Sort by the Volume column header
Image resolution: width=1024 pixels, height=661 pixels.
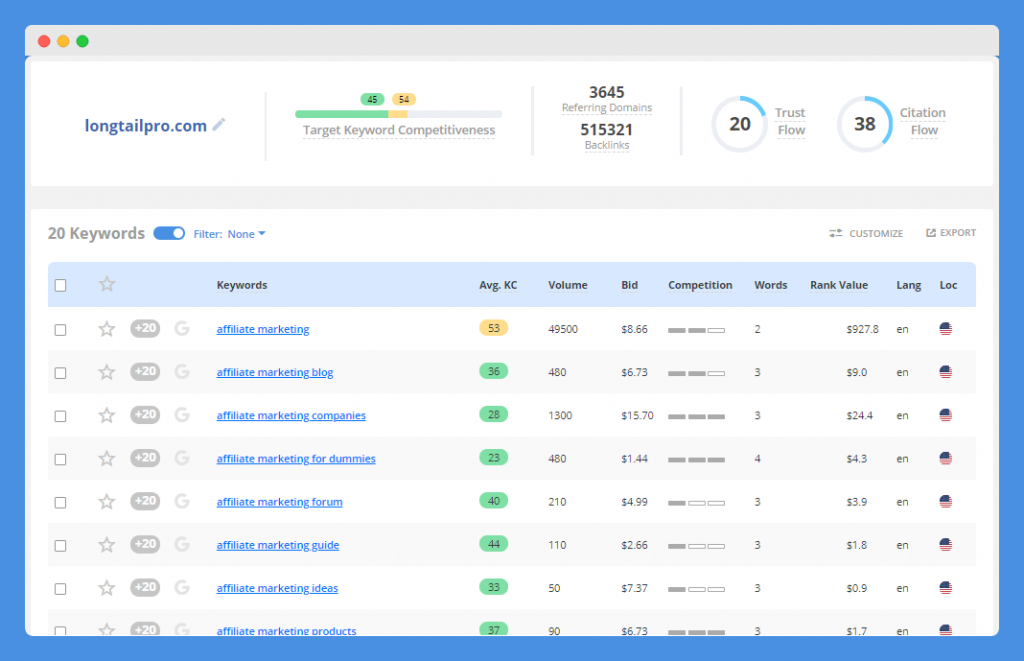tap(568, 285)
